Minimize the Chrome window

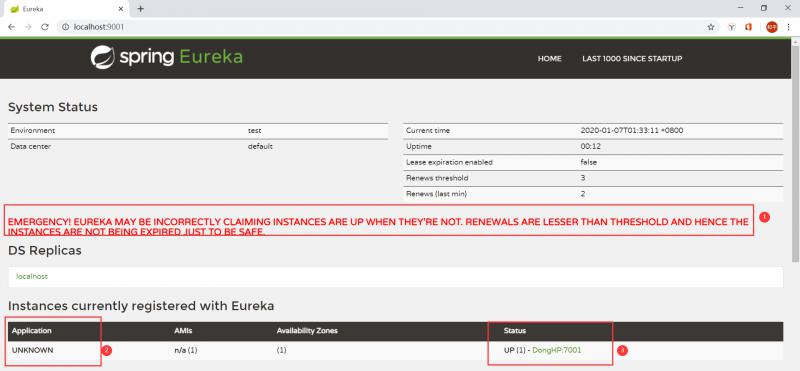(x=741, y=8)
